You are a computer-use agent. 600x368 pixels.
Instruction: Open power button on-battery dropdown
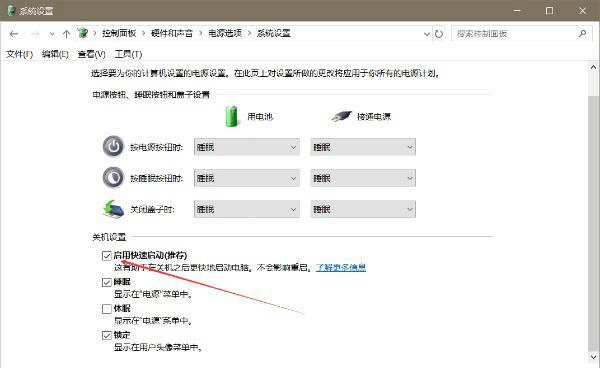pyautogui.click(x=247, y=147)
